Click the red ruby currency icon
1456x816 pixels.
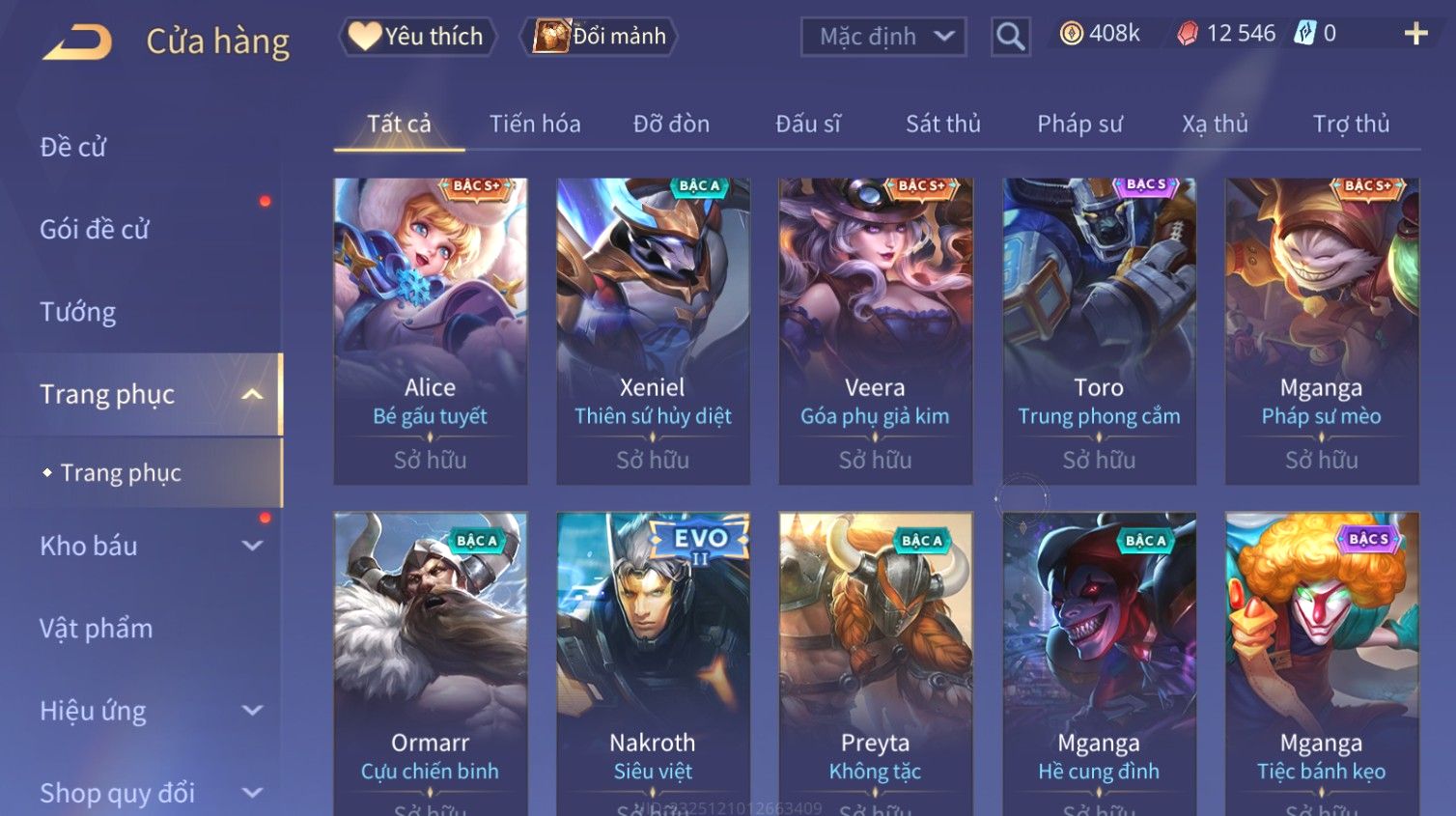point(1188,34)
